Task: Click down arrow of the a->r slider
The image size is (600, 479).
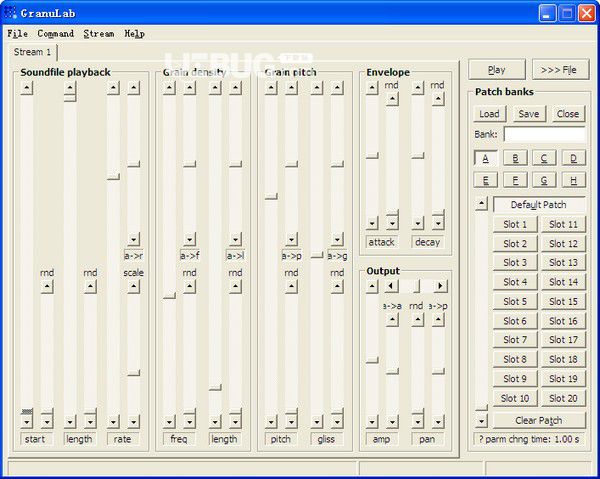Action: coord(134,240)
